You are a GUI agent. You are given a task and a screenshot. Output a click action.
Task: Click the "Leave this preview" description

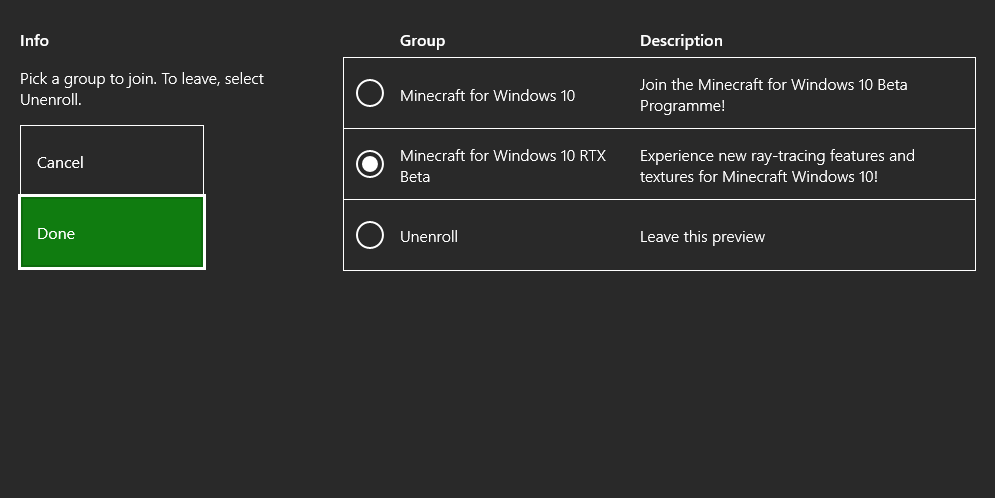coord(702,237)
